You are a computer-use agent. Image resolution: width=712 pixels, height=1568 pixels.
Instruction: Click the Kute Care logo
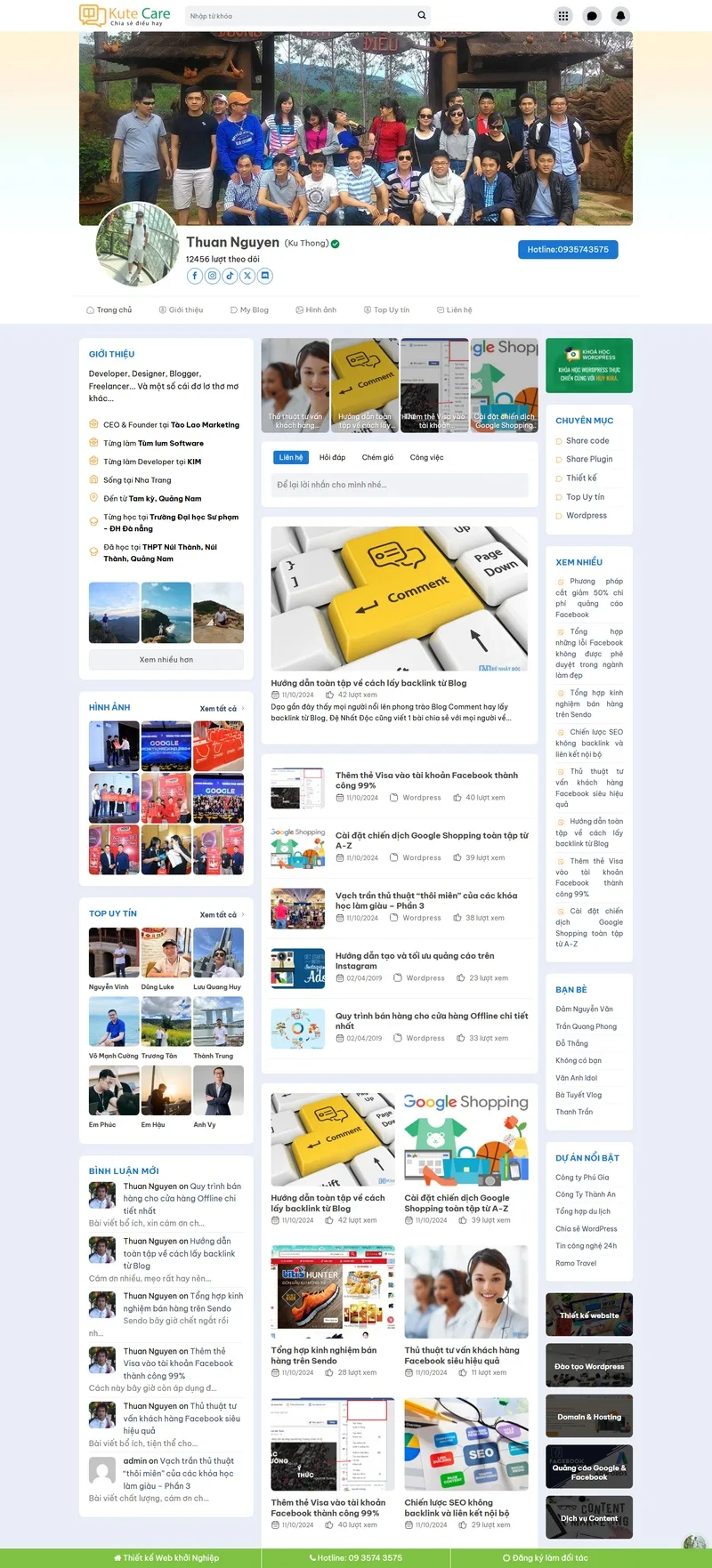coord(125,15)
